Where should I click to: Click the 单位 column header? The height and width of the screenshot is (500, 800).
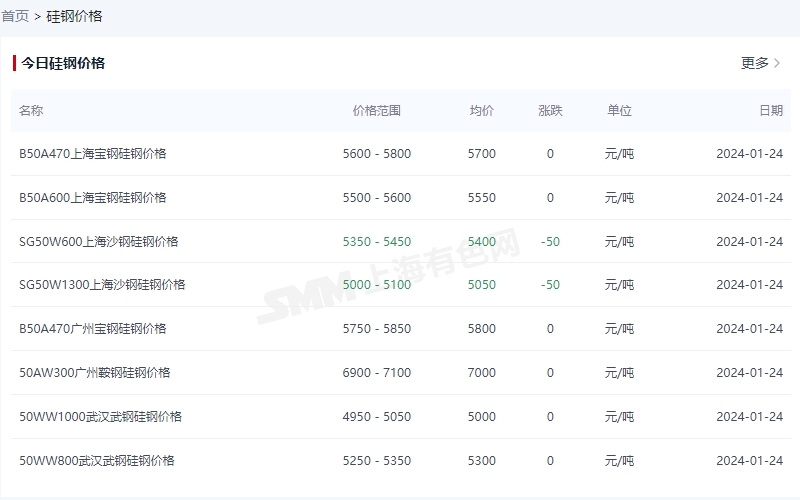tap(619, 111)
